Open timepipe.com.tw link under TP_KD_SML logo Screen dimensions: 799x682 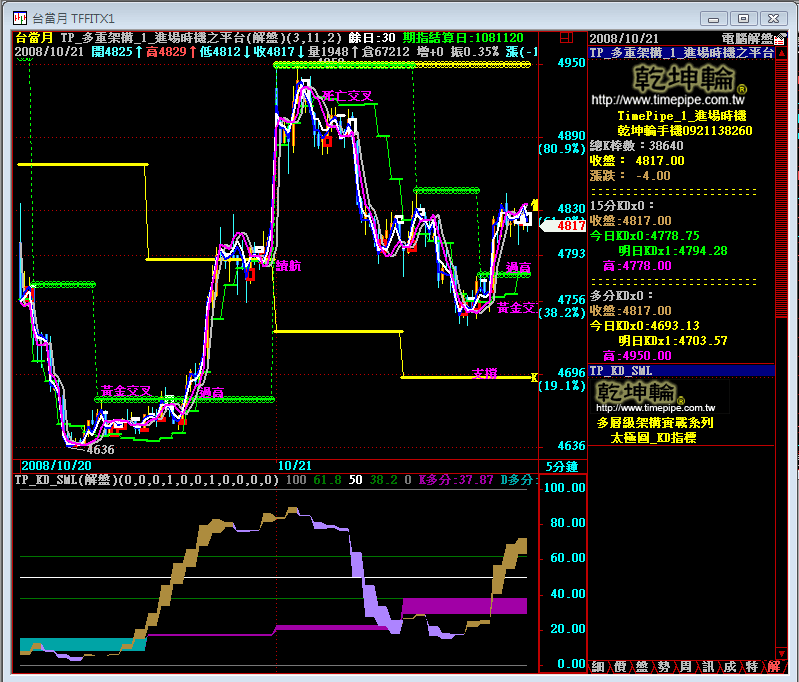click(x=656, y=408)
